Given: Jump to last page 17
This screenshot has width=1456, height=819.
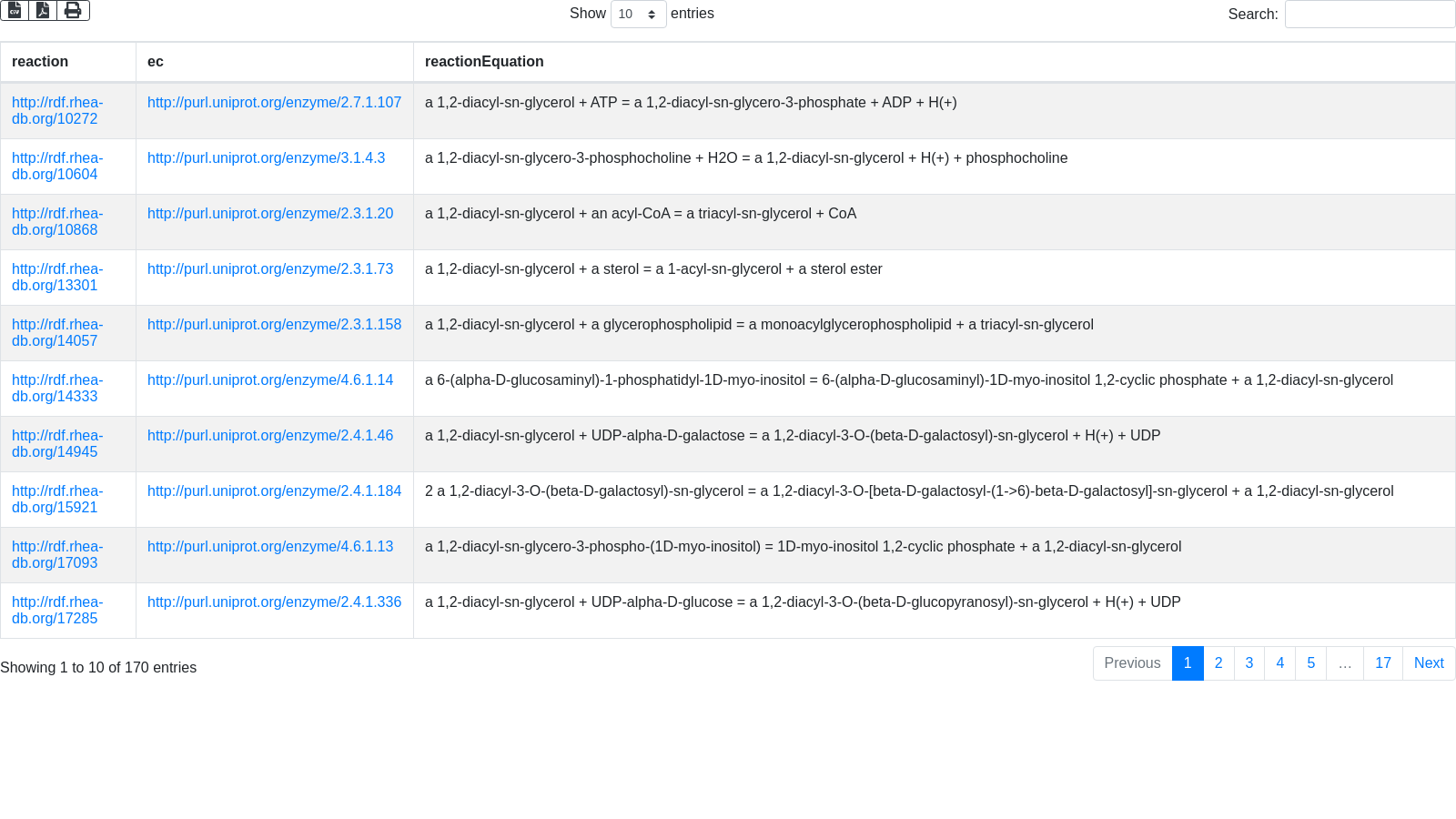Looking at the screenshot, I should (x=1383, y=663).
